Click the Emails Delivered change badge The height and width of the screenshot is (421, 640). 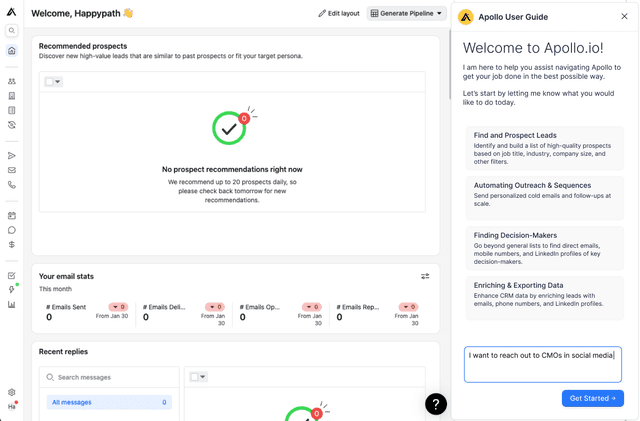click(x=215, y=307)
